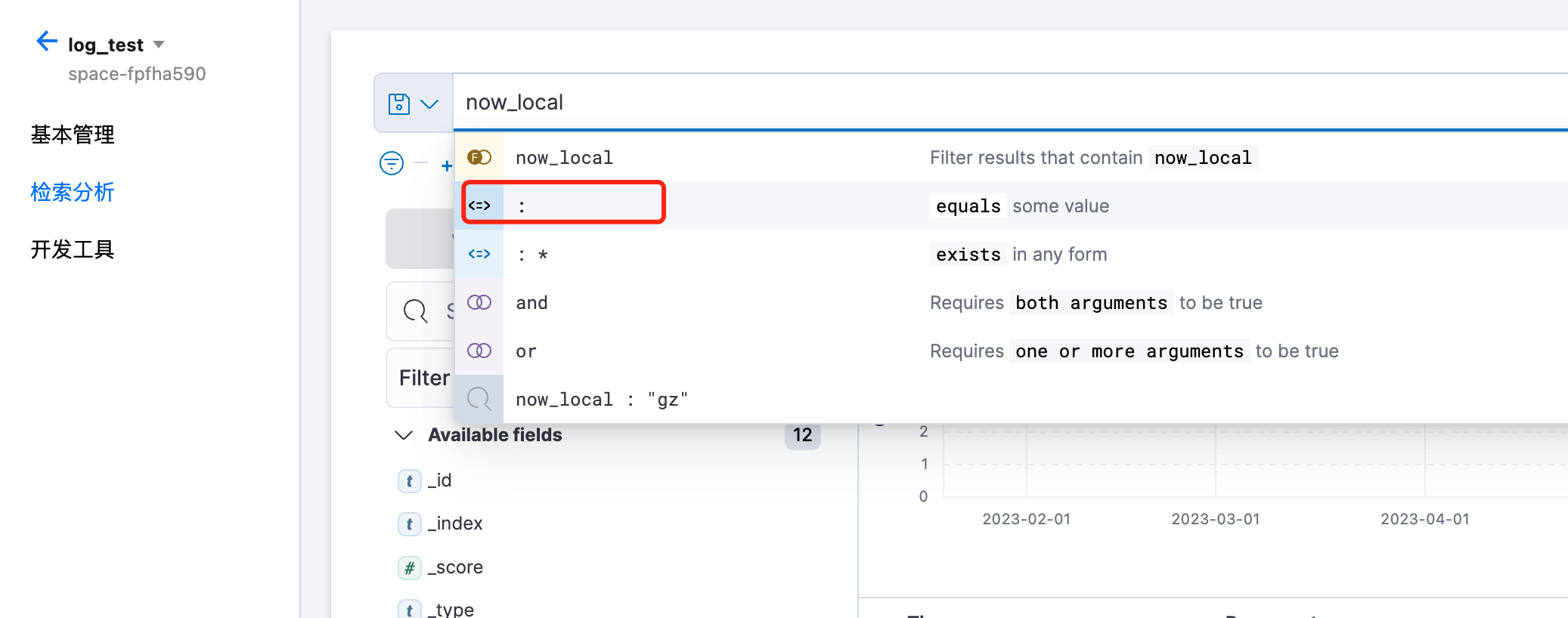Open 基本管理 in the sidebar
Image resolution: width=1568 pixels, height=618 pixels.
point(73,134)
